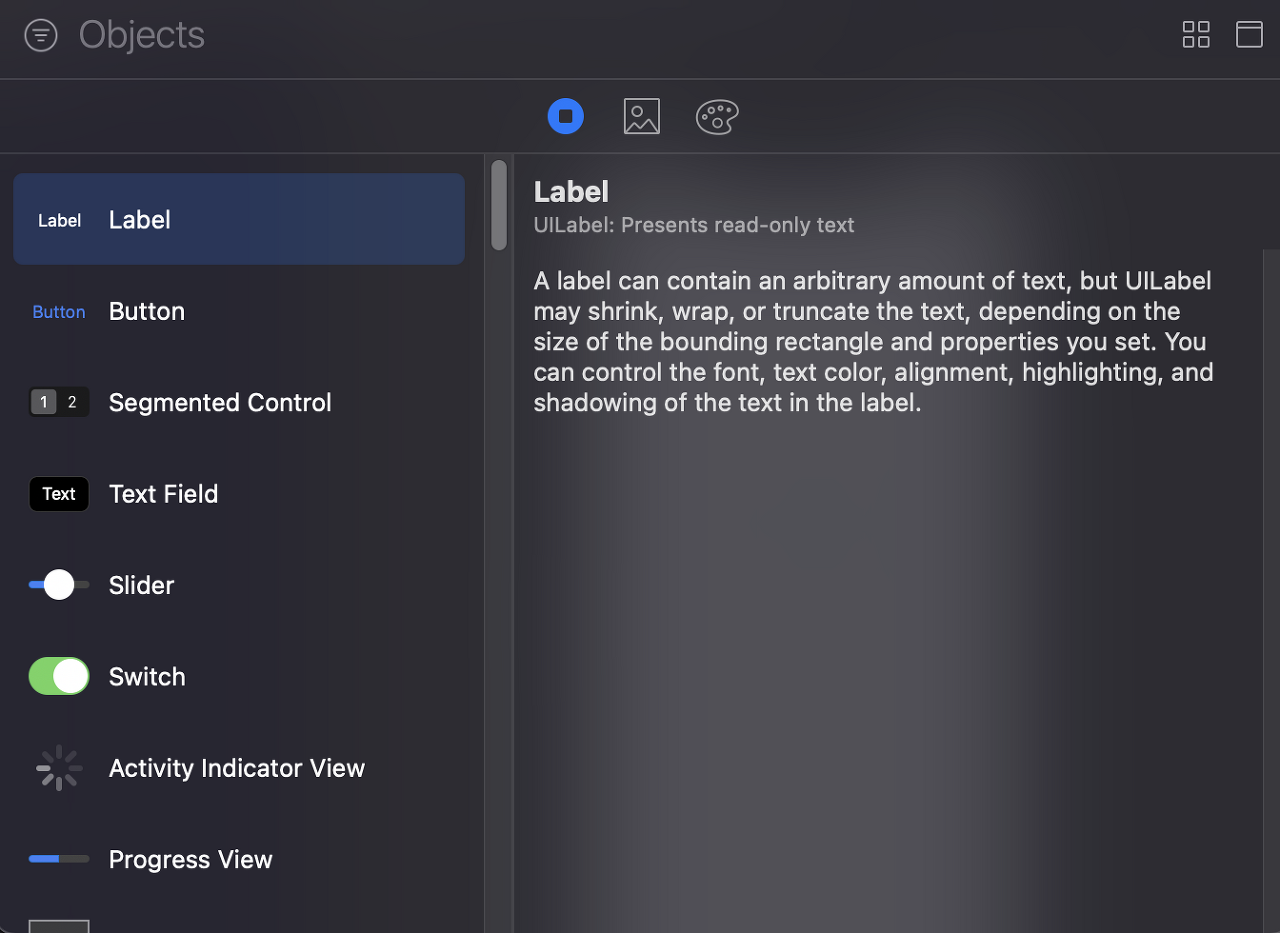Select the Progress View bar icon
Image resolution: width=1280 pixels, height=933 pixels.
[59, 859]
